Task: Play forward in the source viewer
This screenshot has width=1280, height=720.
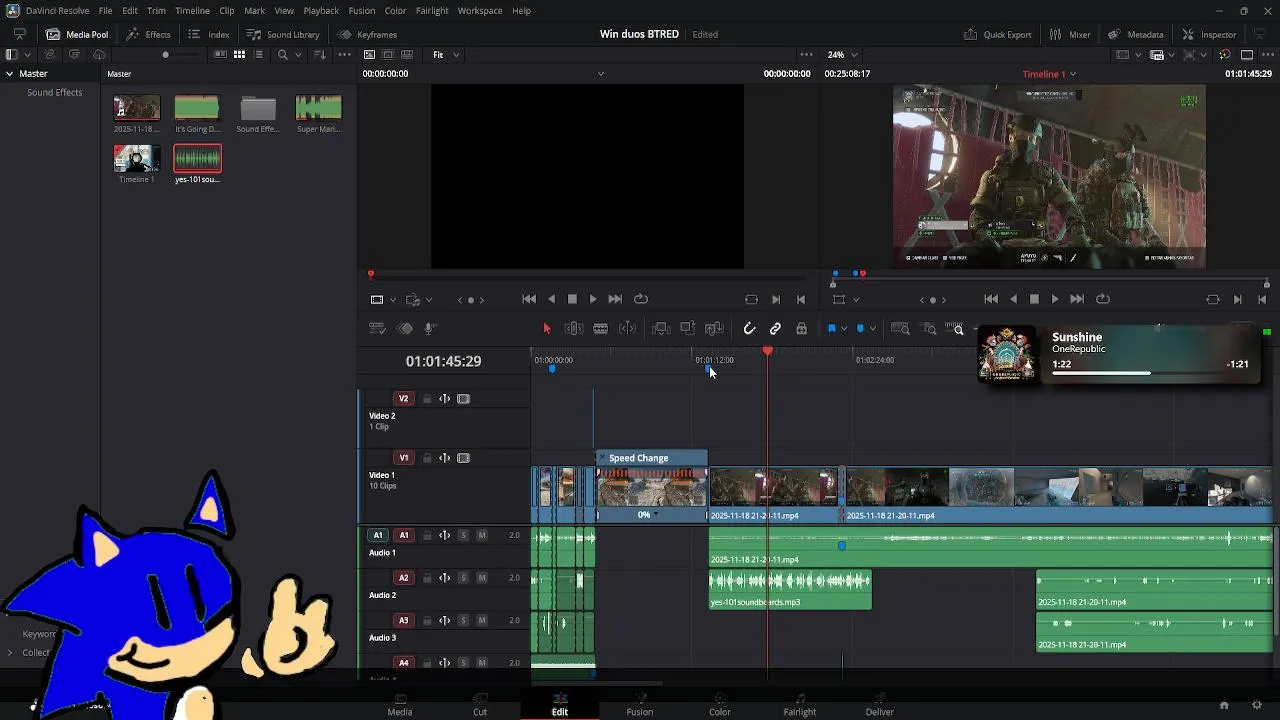Action: [593, 299]
